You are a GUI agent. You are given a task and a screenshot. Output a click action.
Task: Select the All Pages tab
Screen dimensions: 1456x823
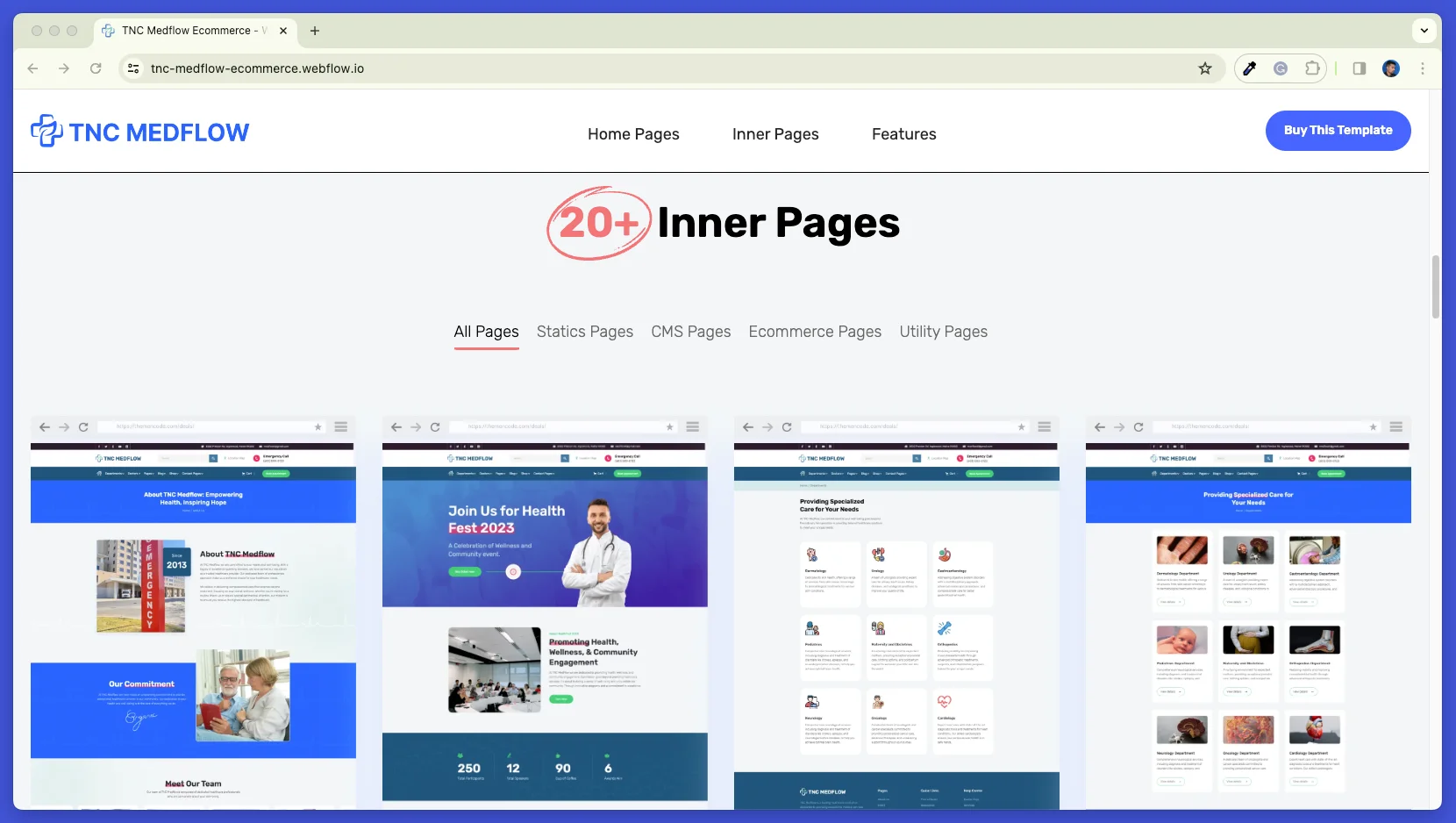click(x=486, y=332)
